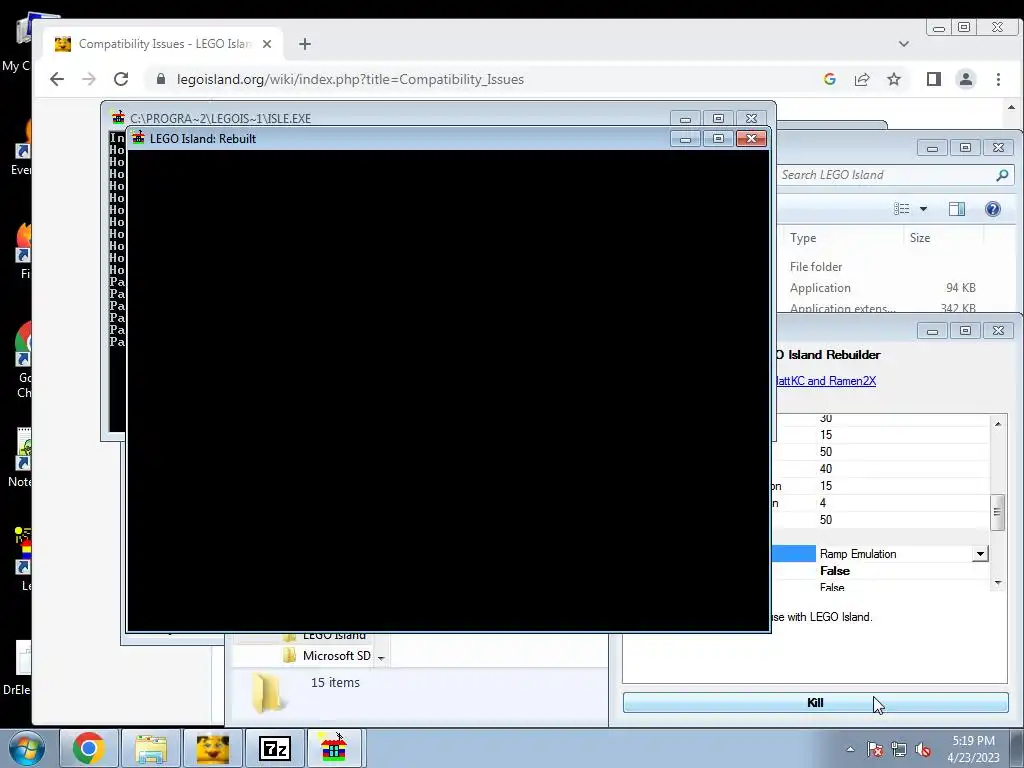Open a new Chrome tab
Viewport: 1024px width, 768px height.
pos(305,44)
